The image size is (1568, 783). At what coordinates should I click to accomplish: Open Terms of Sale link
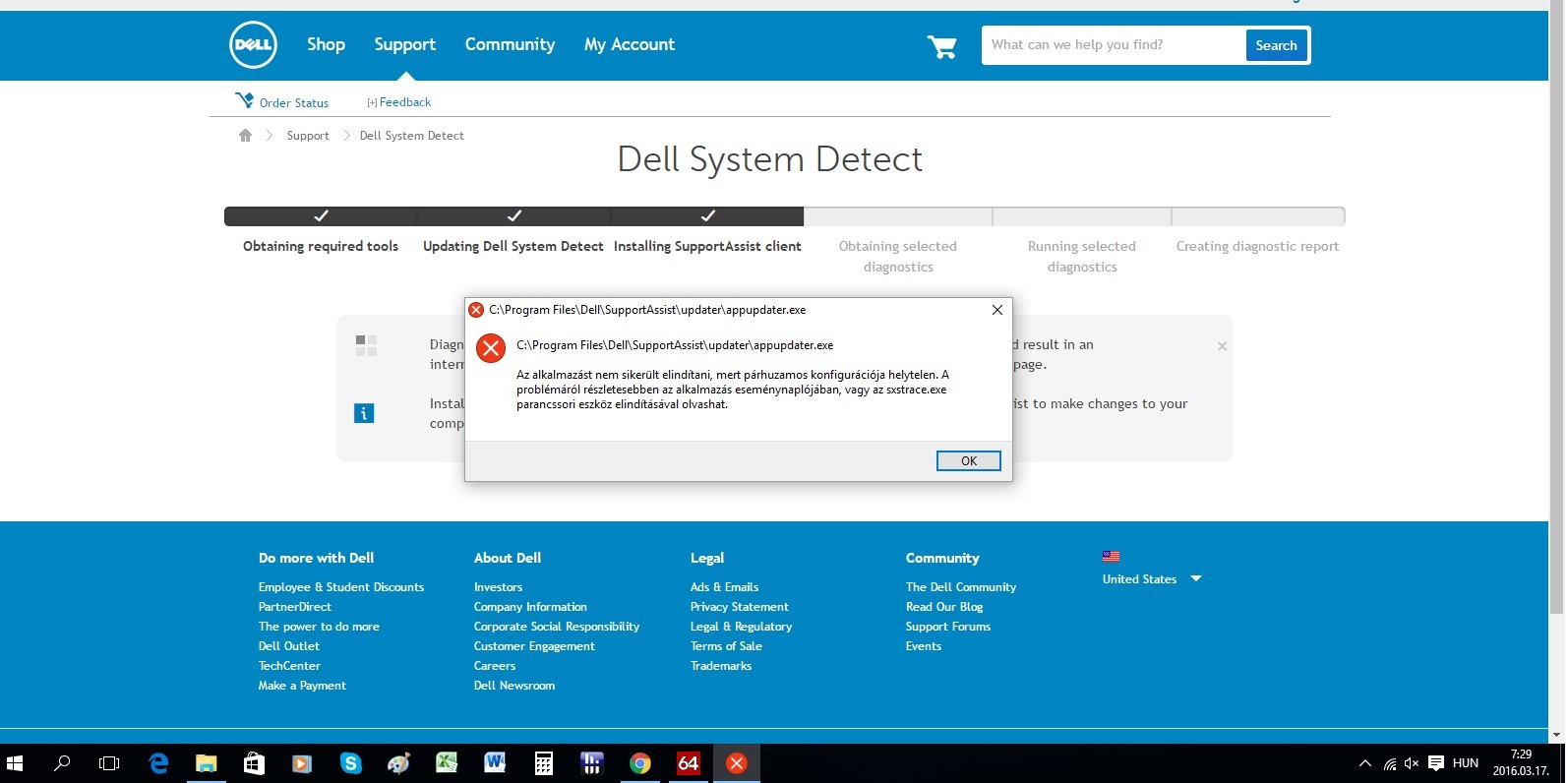click(726, 646)
